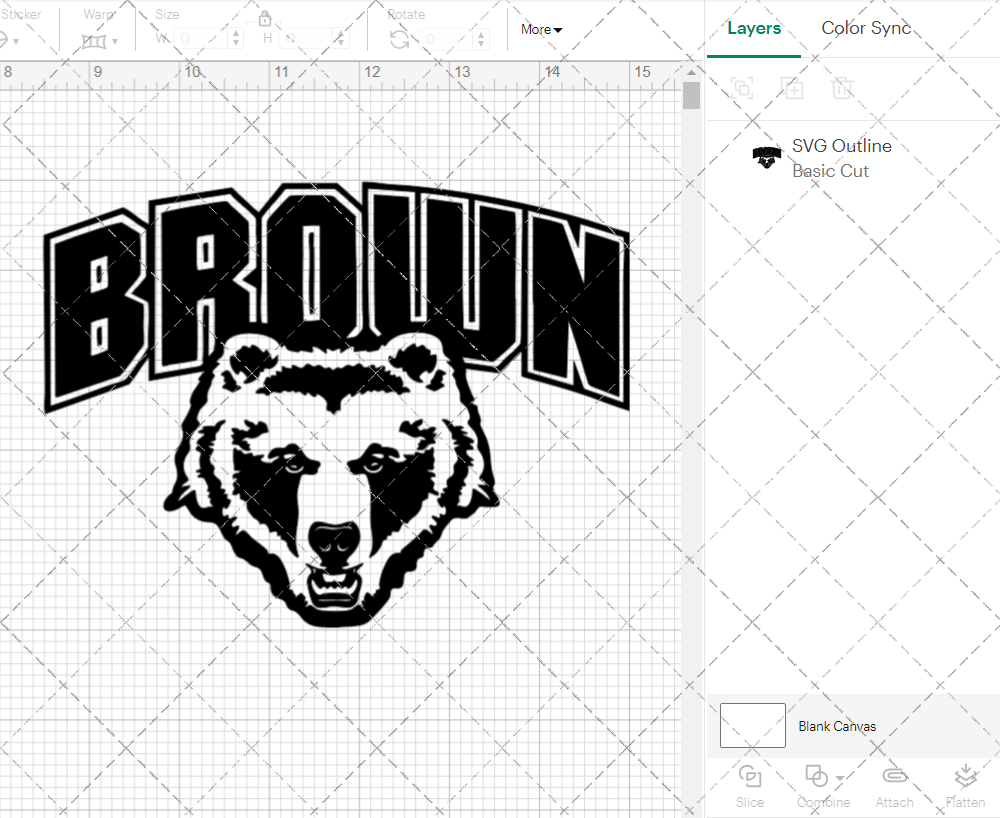The height and width of the screenshot is (818, 1000).
Task: Select the Basic Cut layer entry
Action: (x=830, y=170)
